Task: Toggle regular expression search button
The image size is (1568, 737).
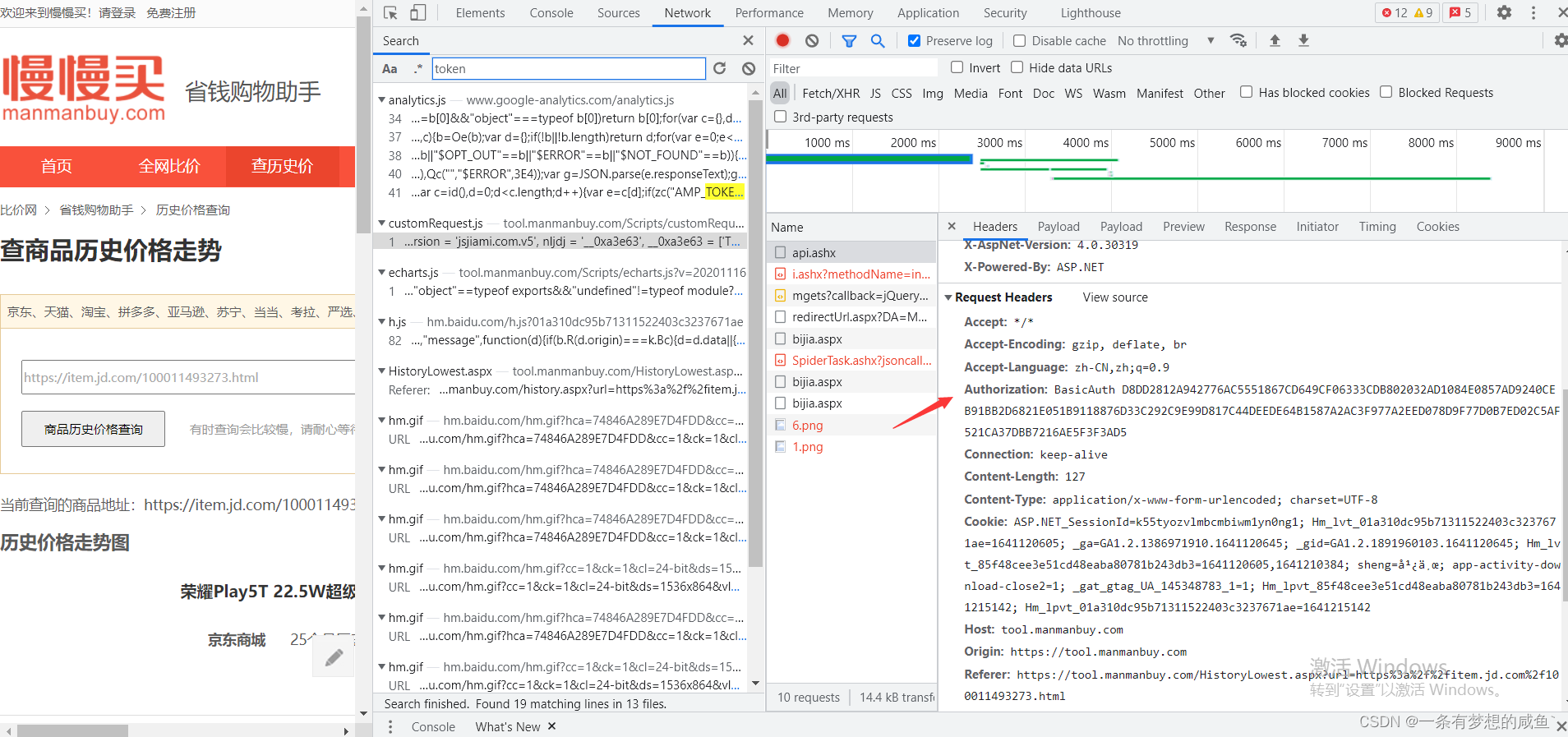Action: pos(418,69)
